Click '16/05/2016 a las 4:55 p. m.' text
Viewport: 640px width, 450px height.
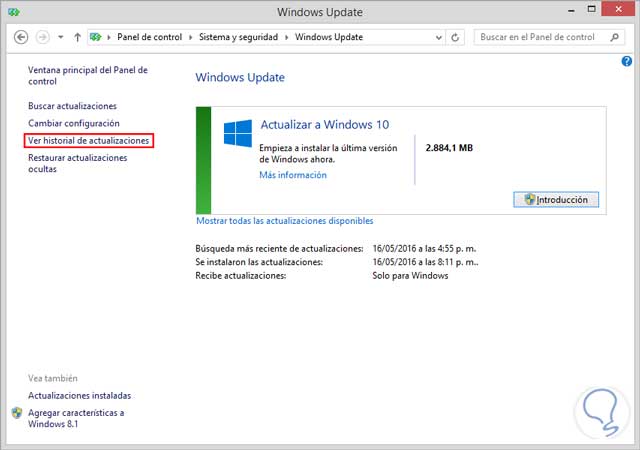[x=424, y=248]
